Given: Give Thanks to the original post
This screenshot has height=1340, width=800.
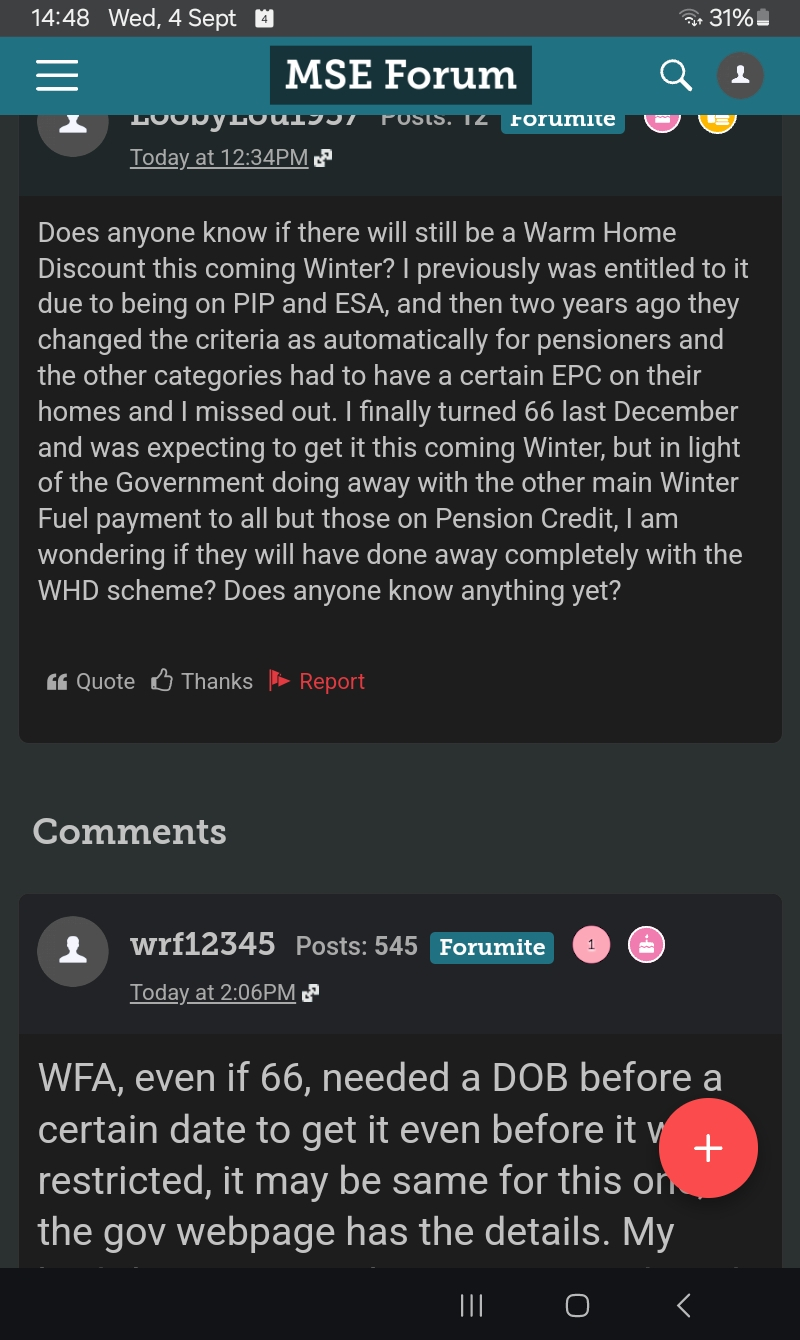Looking at the screenshot, I should coord(202,681).
